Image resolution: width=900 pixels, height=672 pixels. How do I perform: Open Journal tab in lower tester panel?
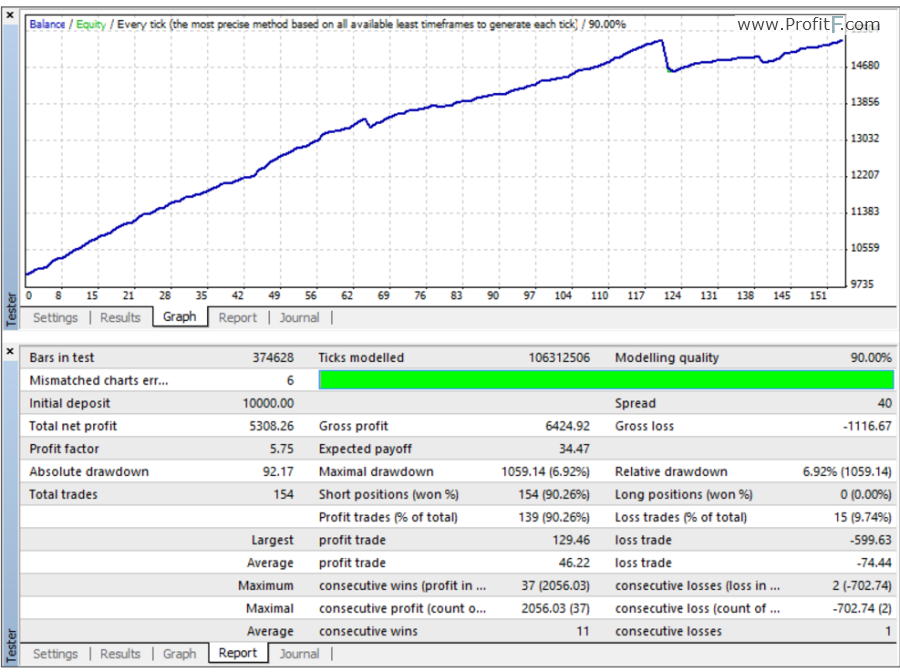pos(299,654)
